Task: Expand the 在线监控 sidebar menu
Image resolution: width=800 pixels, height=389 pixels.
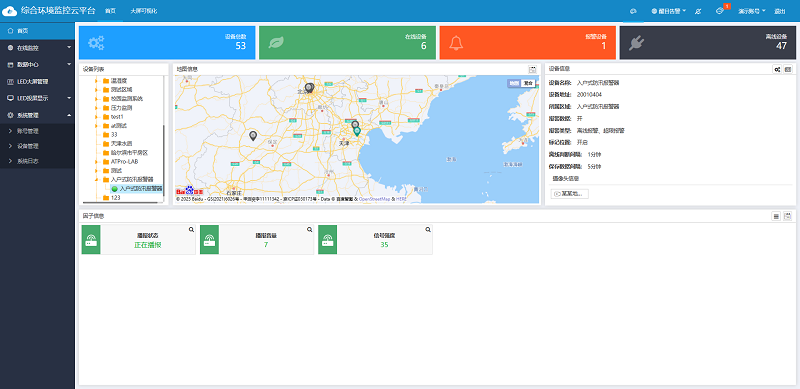Action: [x=37, y=48]
